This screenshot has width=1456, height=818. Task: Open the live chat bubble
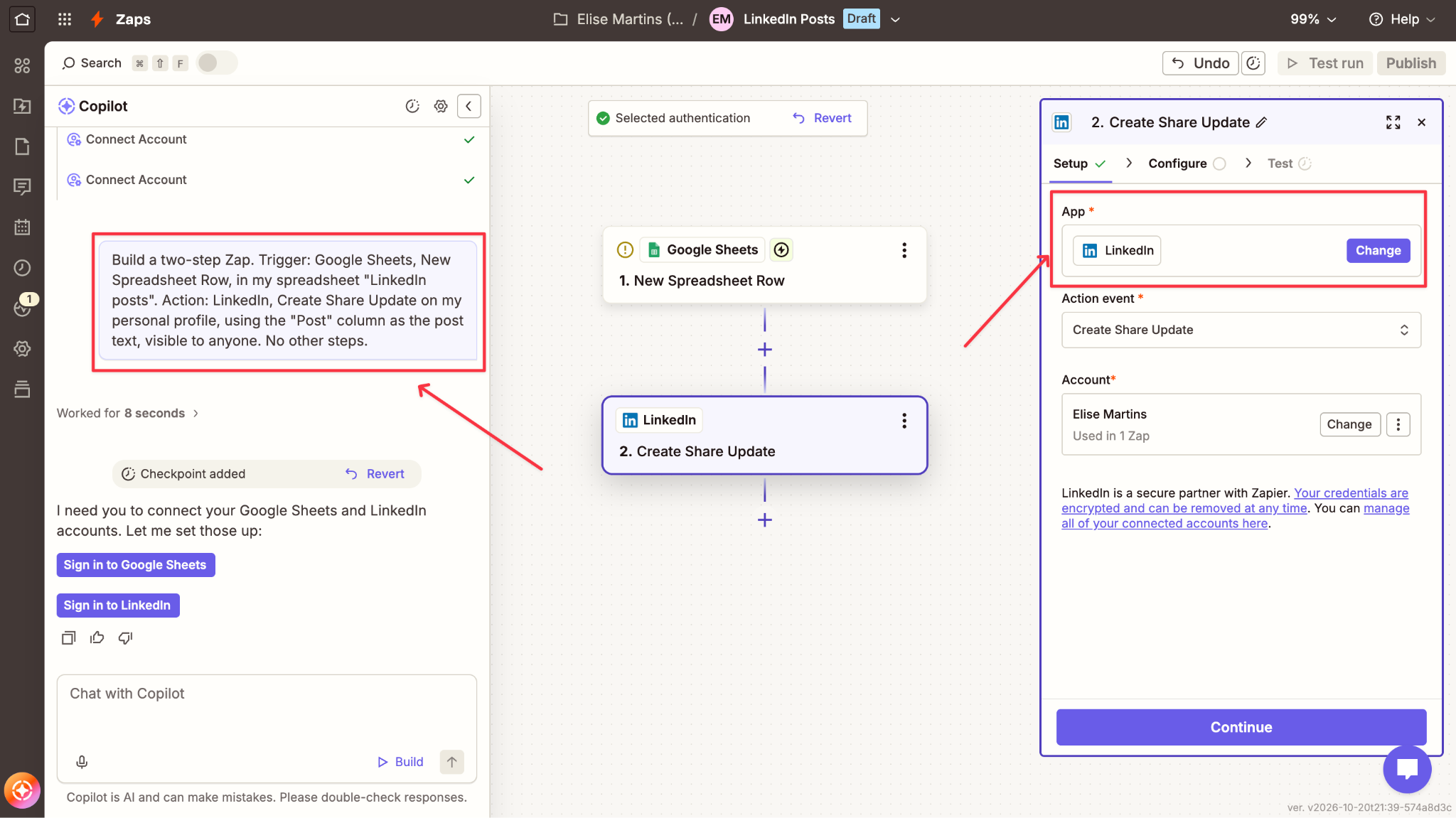(x=1407, y=769)
